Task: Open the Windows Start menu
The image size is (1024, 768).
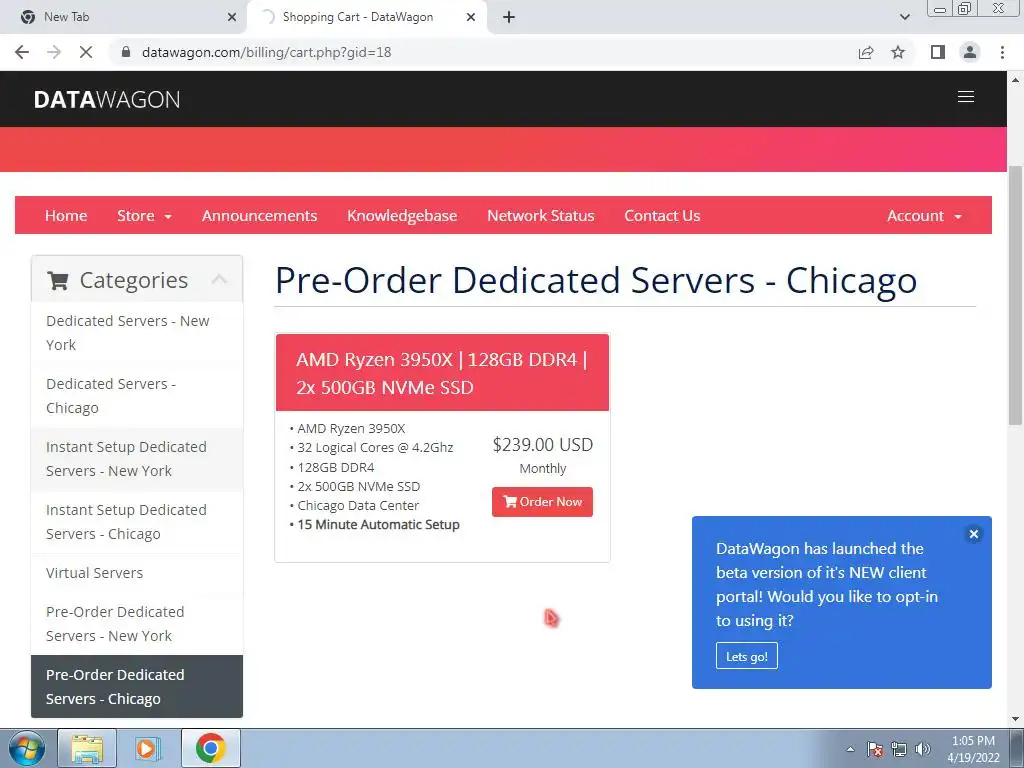Action: coord(26,748)
